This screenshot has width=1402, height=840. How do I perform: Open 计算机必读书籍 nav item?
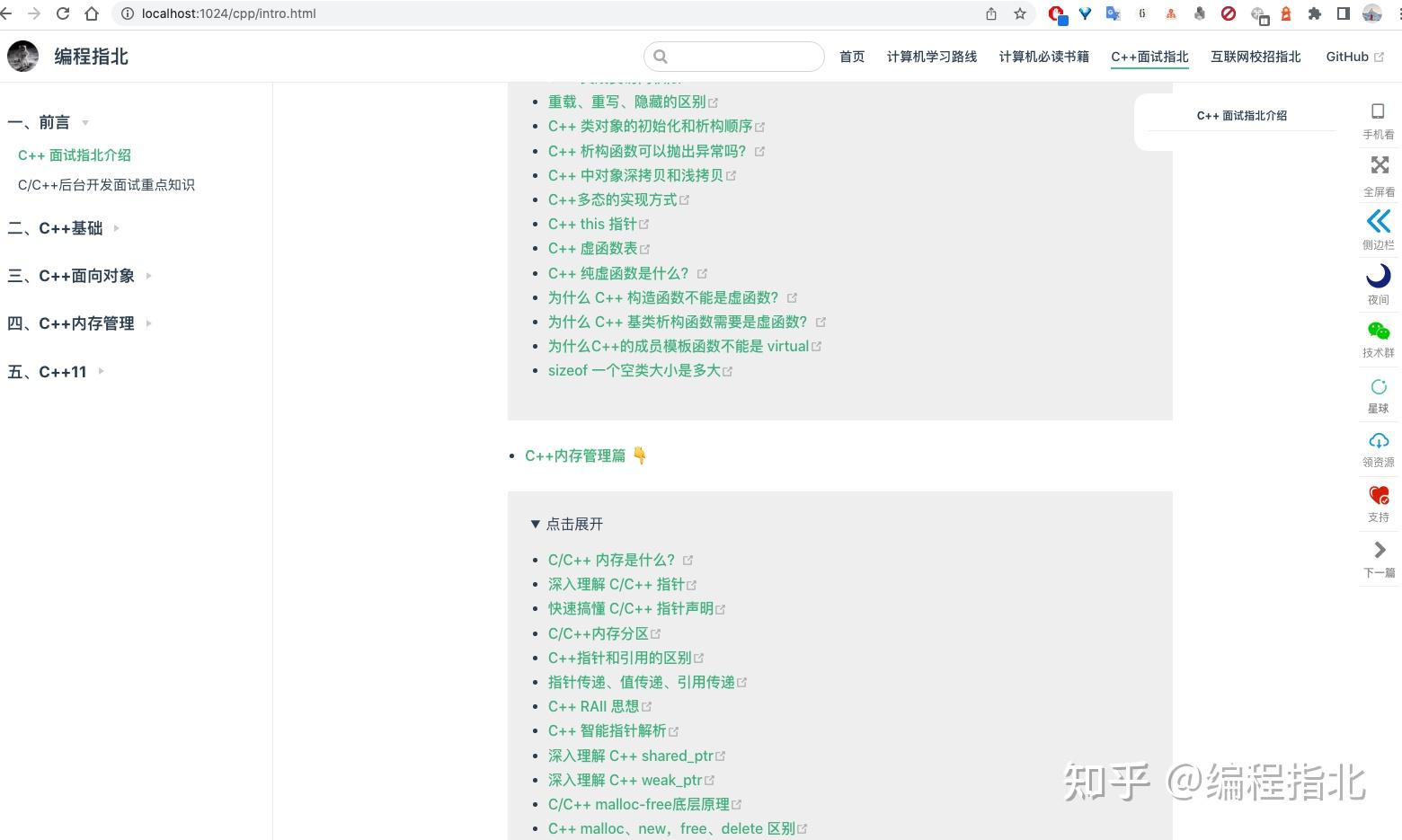1044,57
